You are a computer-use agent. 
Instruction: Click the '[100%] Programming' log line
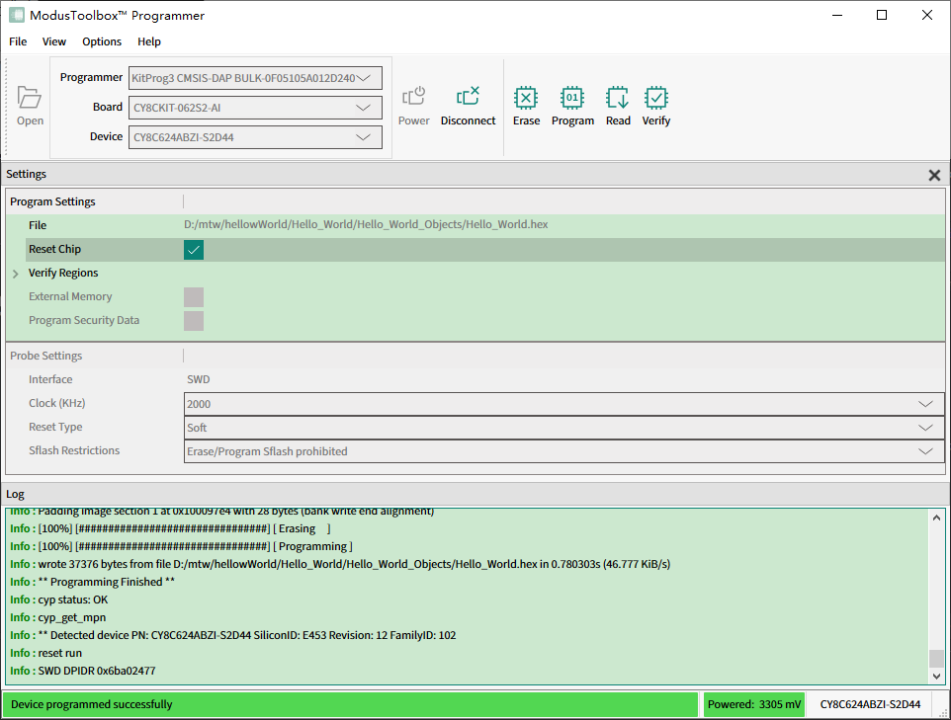click(x=181, y=546)
